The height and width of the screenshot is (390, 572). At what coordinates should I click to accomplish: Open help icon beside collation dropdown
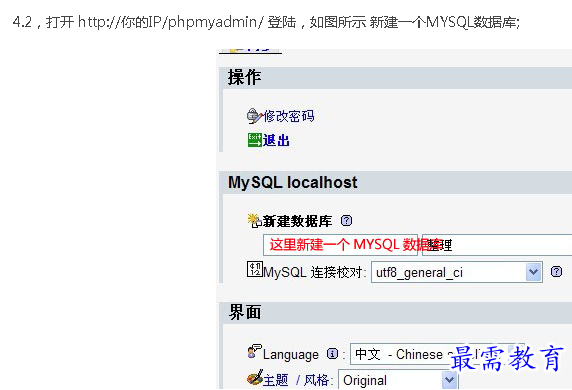tap(556, 271)
